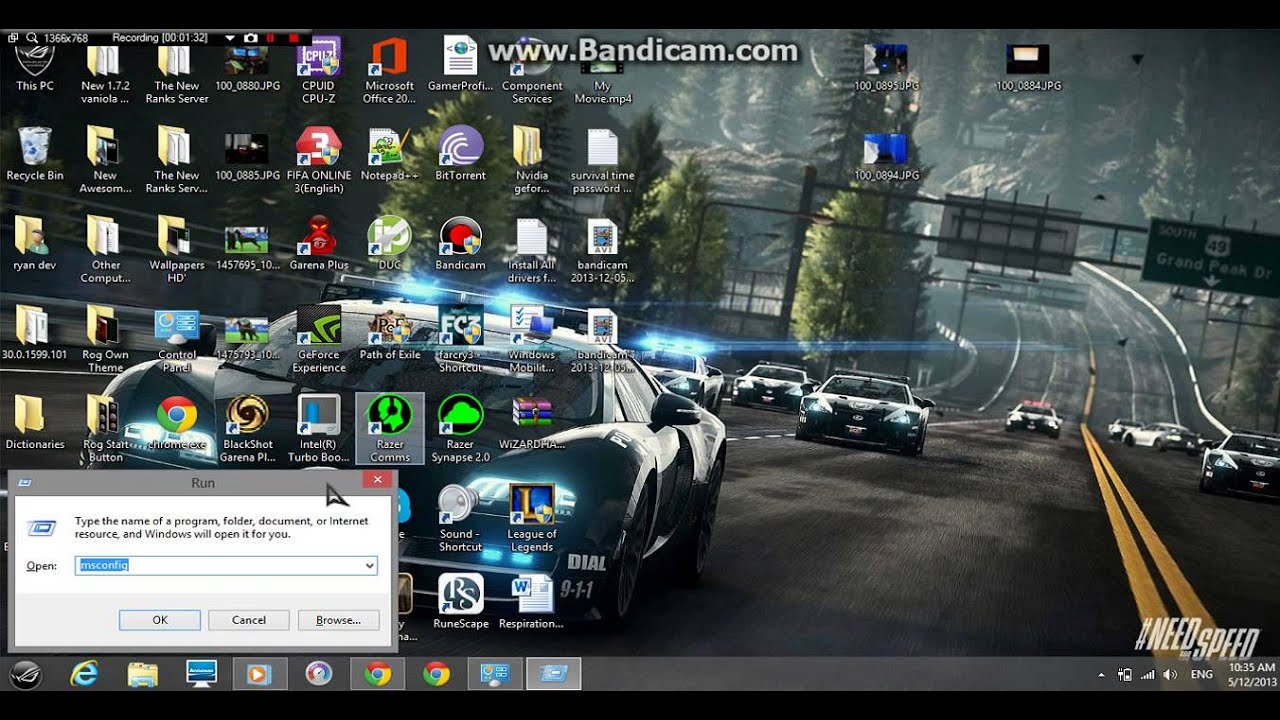The image size is (1280, 720).
Task: Select the Intel(R) Turbo Boost icon
Action: tap(319, 430)
